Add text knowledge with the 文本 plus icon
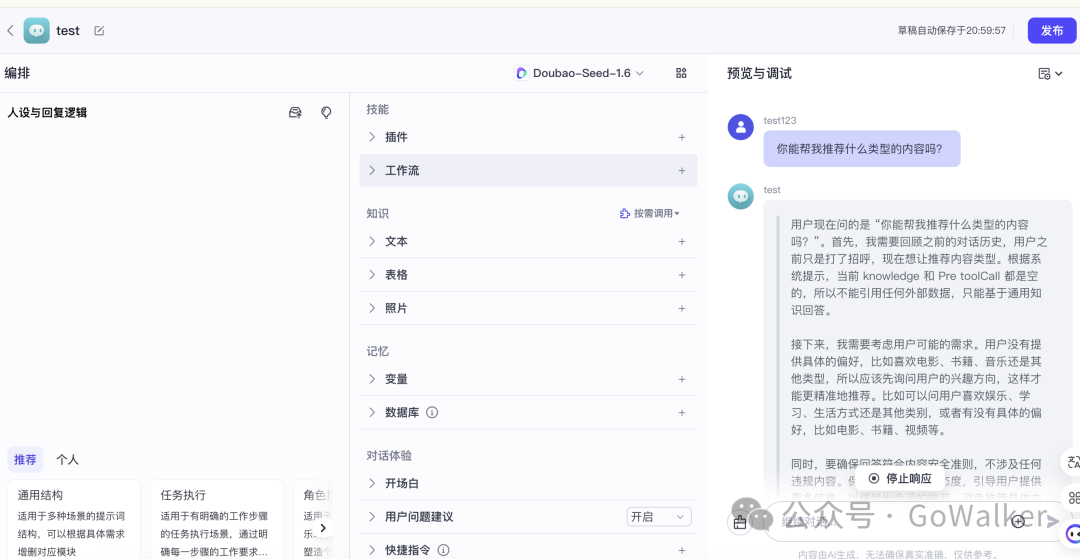Viewport: 1080px width, 559px height. [x=682, y=242]
